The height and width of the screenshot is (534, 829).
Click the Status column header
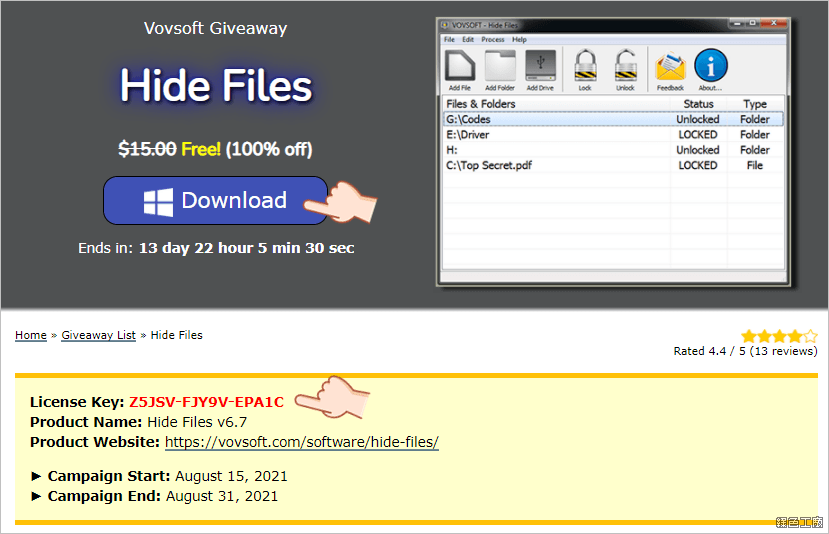[698, 104]
